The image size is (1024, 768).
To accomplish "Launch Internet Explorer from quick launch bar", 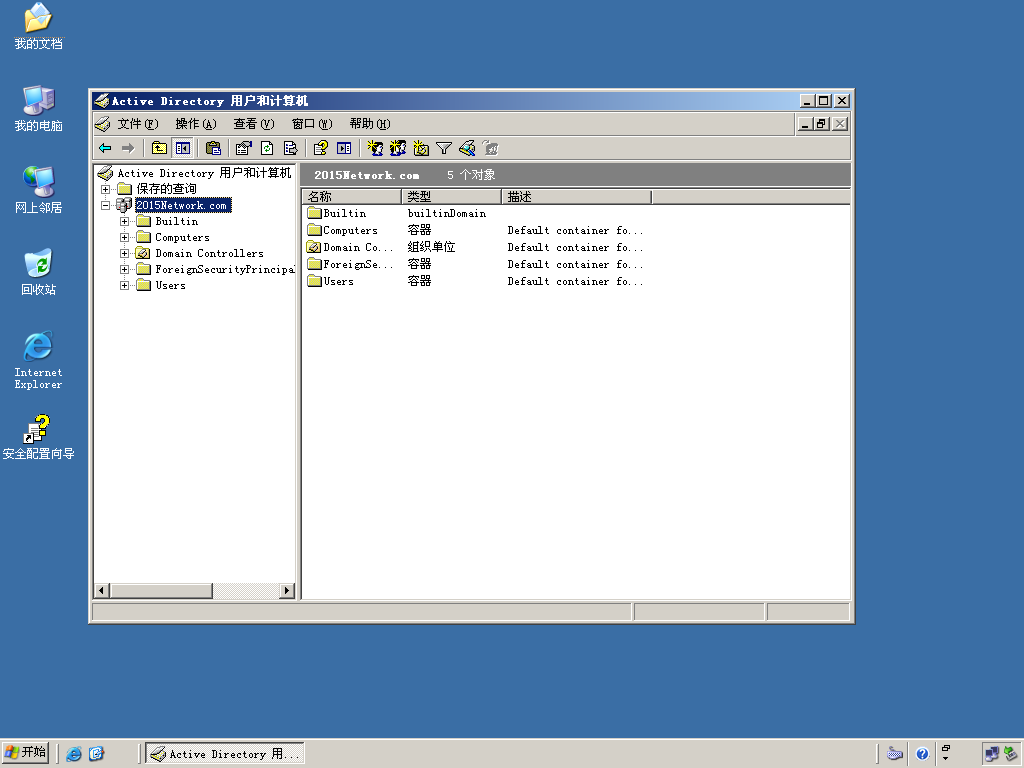I will pos(74,754).
